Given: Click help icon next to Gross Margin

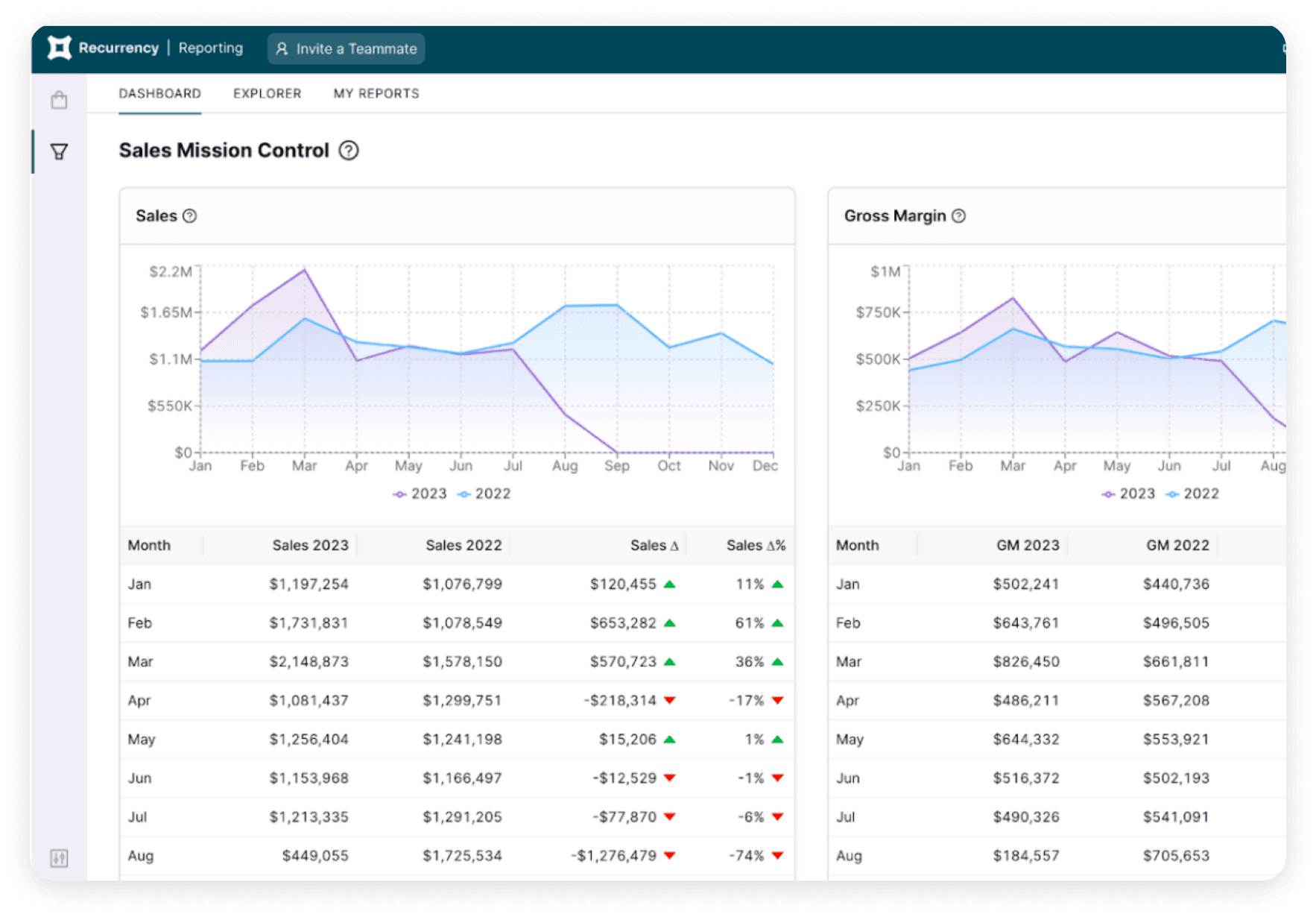Looking at the screenshot, I should click(959, 216).
